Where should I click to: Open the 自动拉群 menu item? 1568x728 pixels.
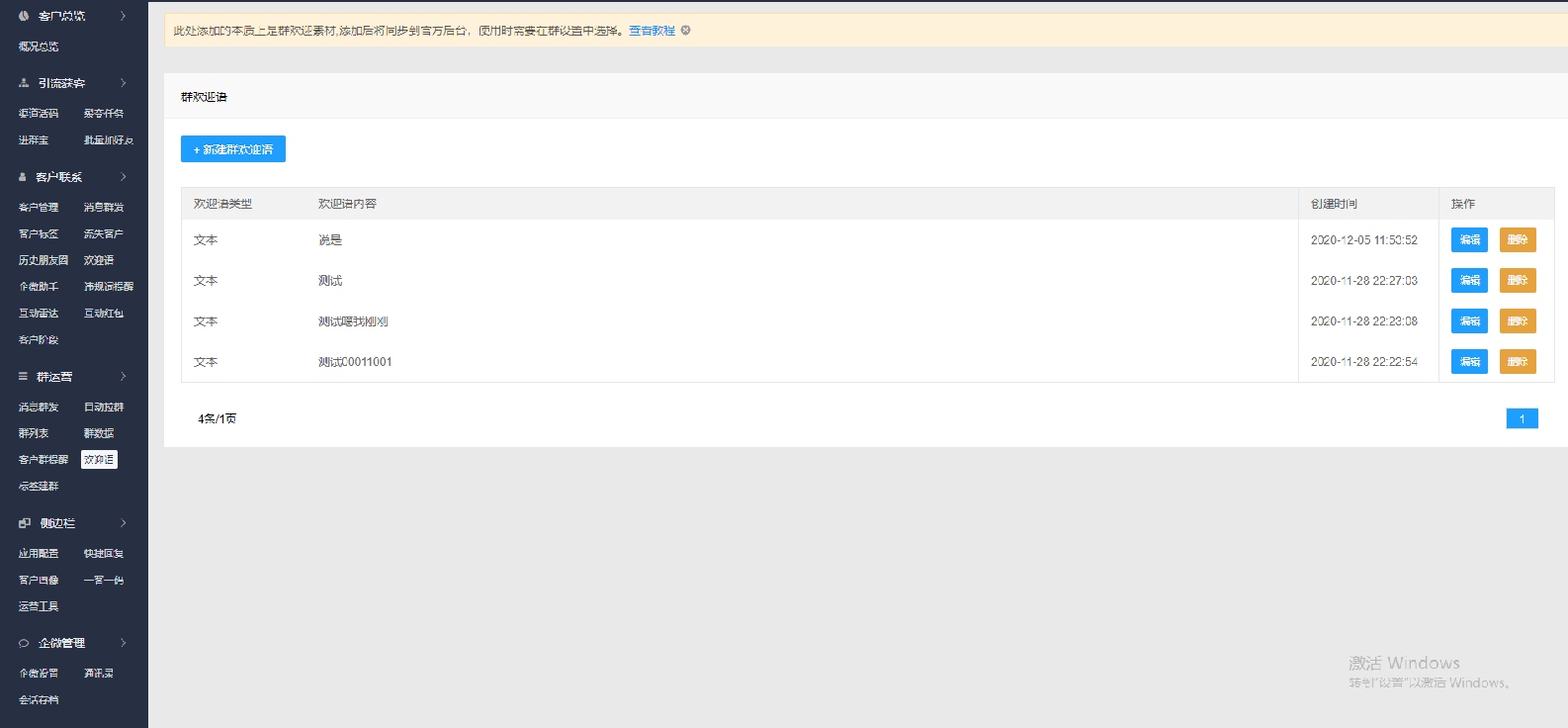click(x=104, y=408)
